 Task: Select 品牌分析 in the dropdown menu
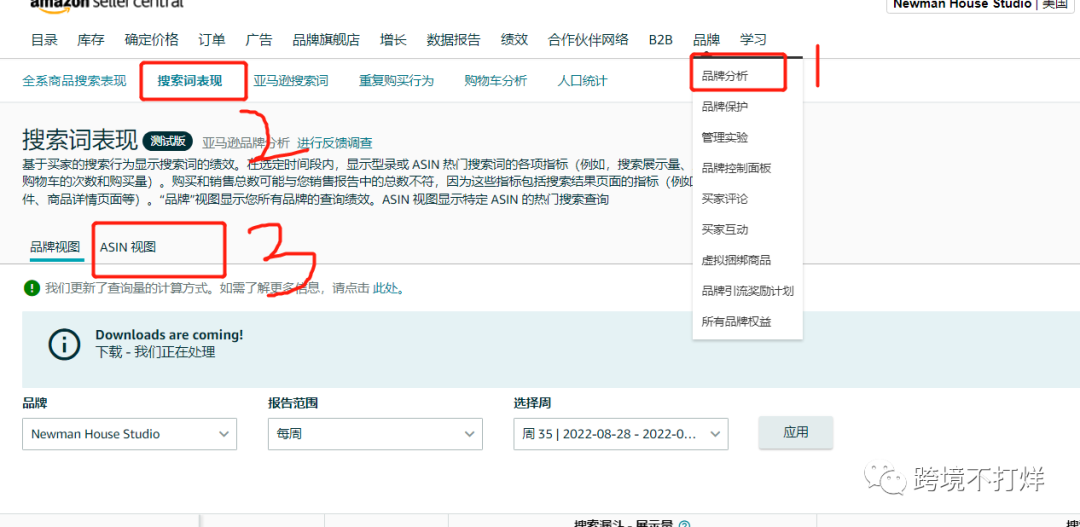tap(725, 76)
